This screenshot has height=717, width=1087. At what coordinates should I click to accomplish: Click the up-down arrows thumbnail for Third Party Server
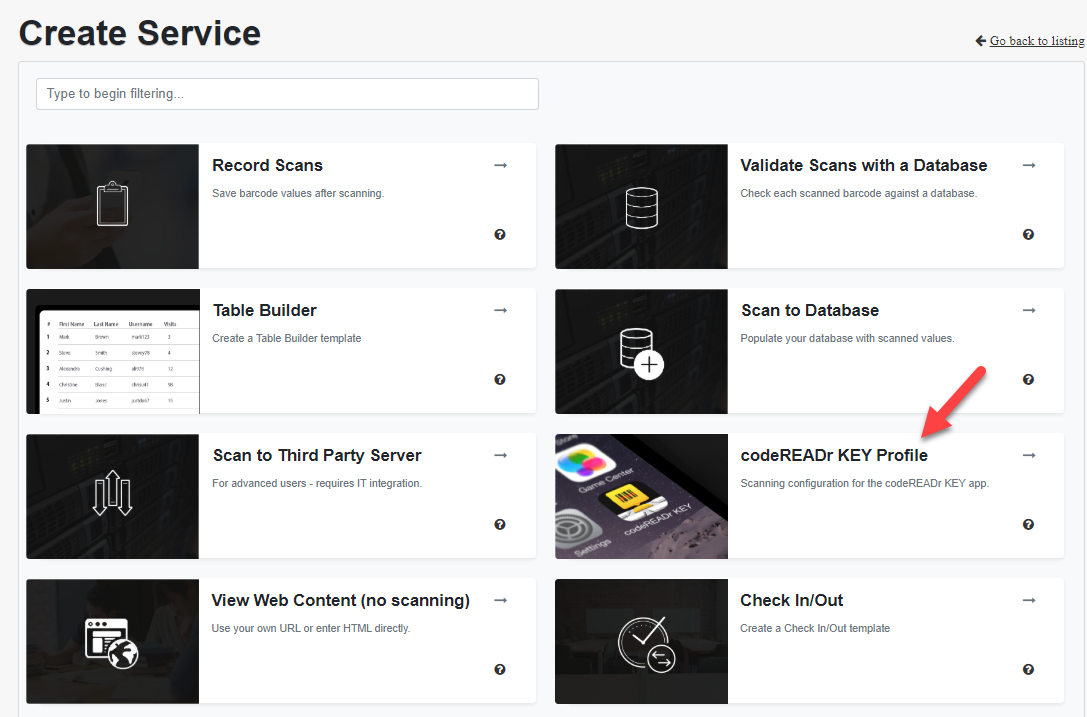pyautogui.click(x=112, y=496)
